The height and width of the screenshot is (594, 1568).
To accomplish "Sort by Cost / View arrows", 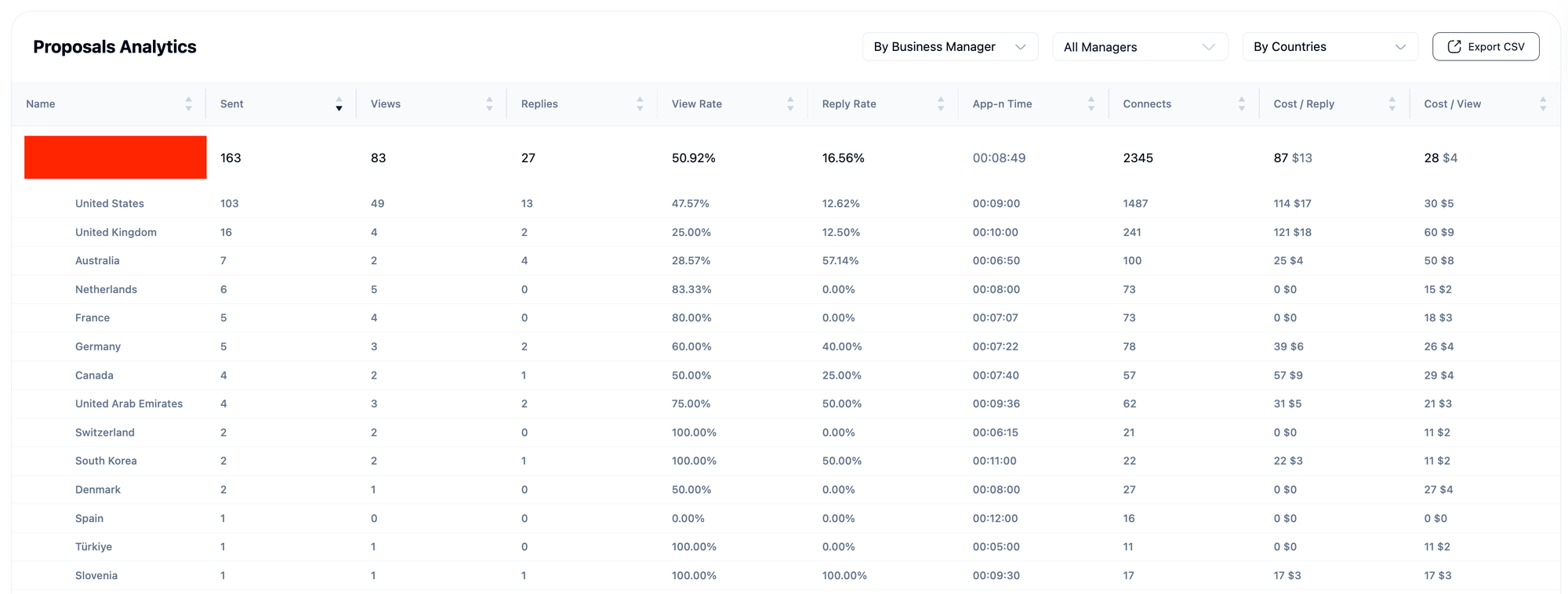I will [1543, 104].
